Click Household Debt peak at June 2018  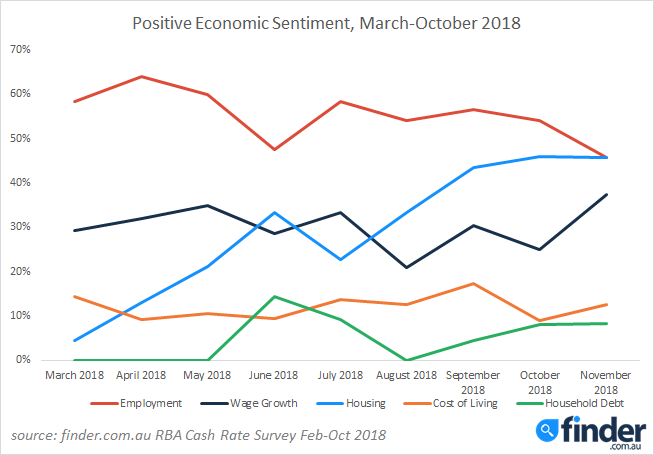(x=274, y=297)
